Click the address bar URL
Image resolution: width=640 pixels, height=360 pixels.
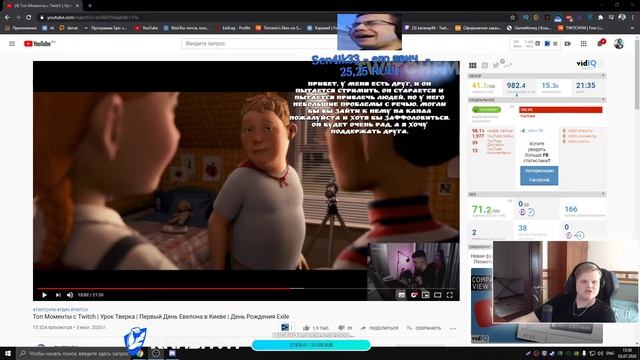[x=92, y=18]
